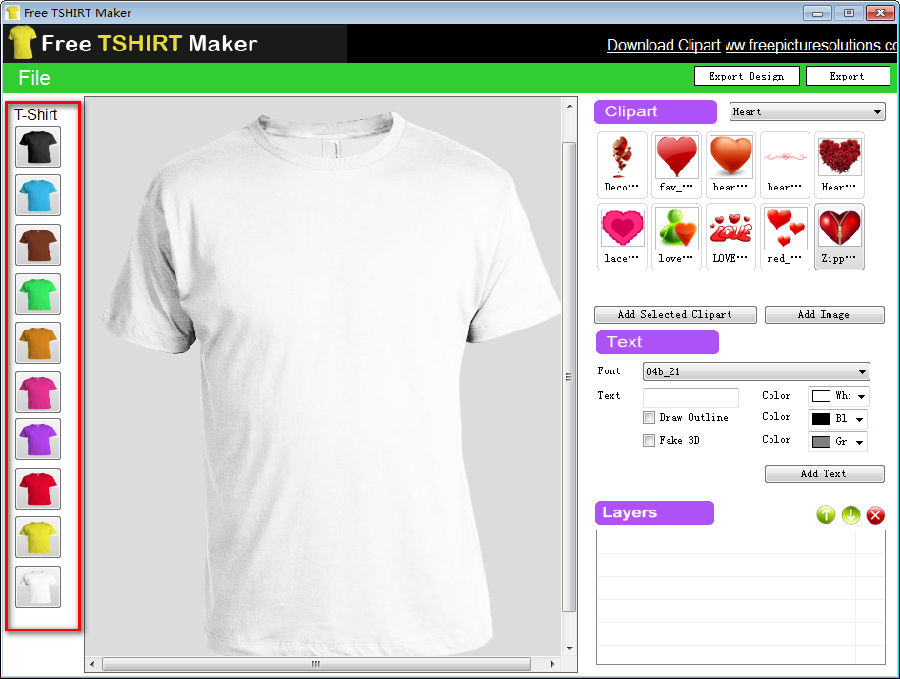The width and height of the screenshot is (900, 679).
Task: Click canvas scroll up arrow
Action: 569,107
